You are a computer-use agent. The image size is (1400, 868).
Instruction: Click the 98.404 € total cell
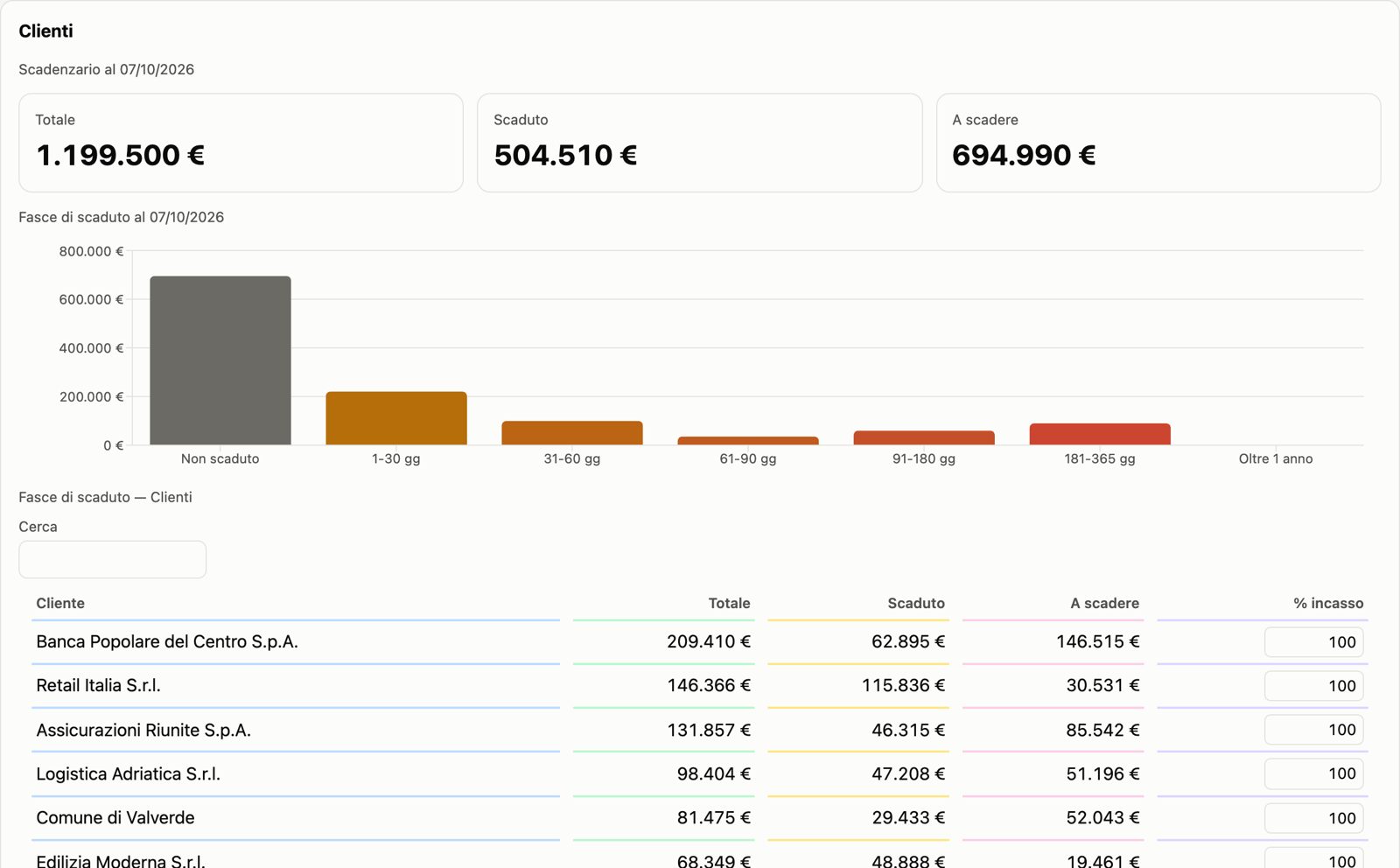click(714, 773)
